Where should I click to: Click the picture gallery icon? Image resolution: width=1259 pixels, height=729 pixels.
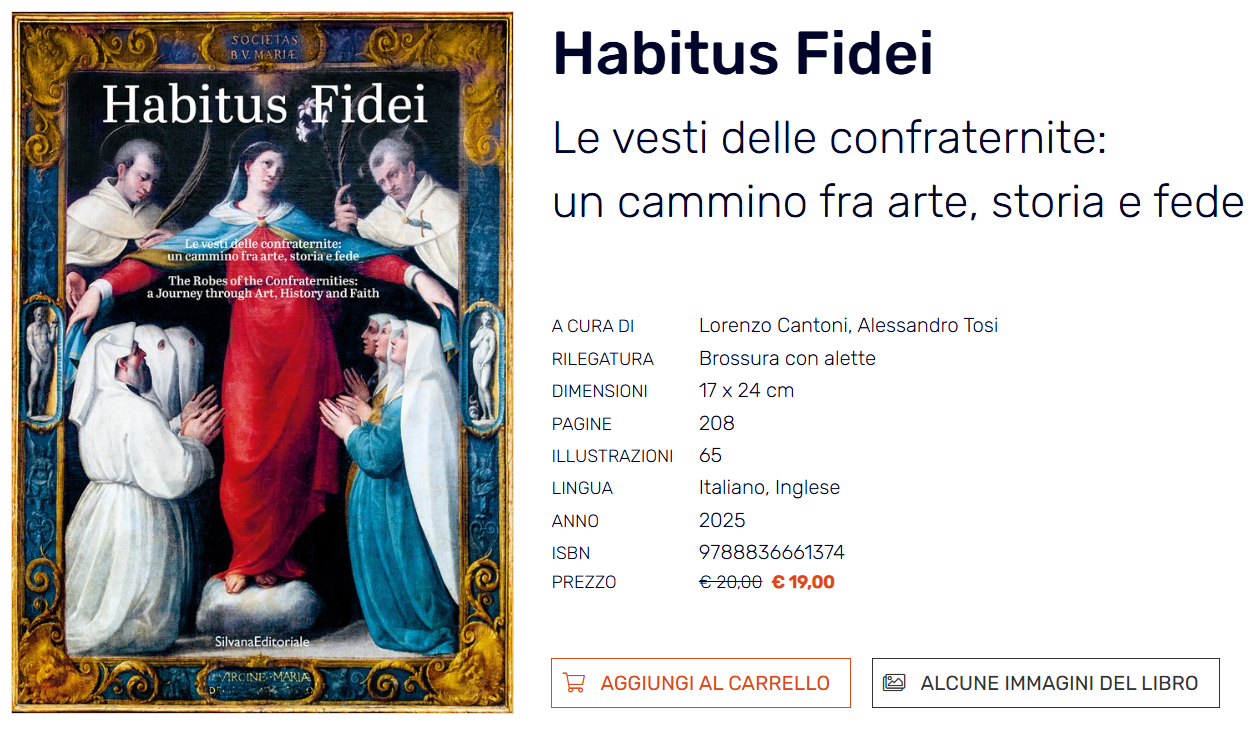pos(894,683)
